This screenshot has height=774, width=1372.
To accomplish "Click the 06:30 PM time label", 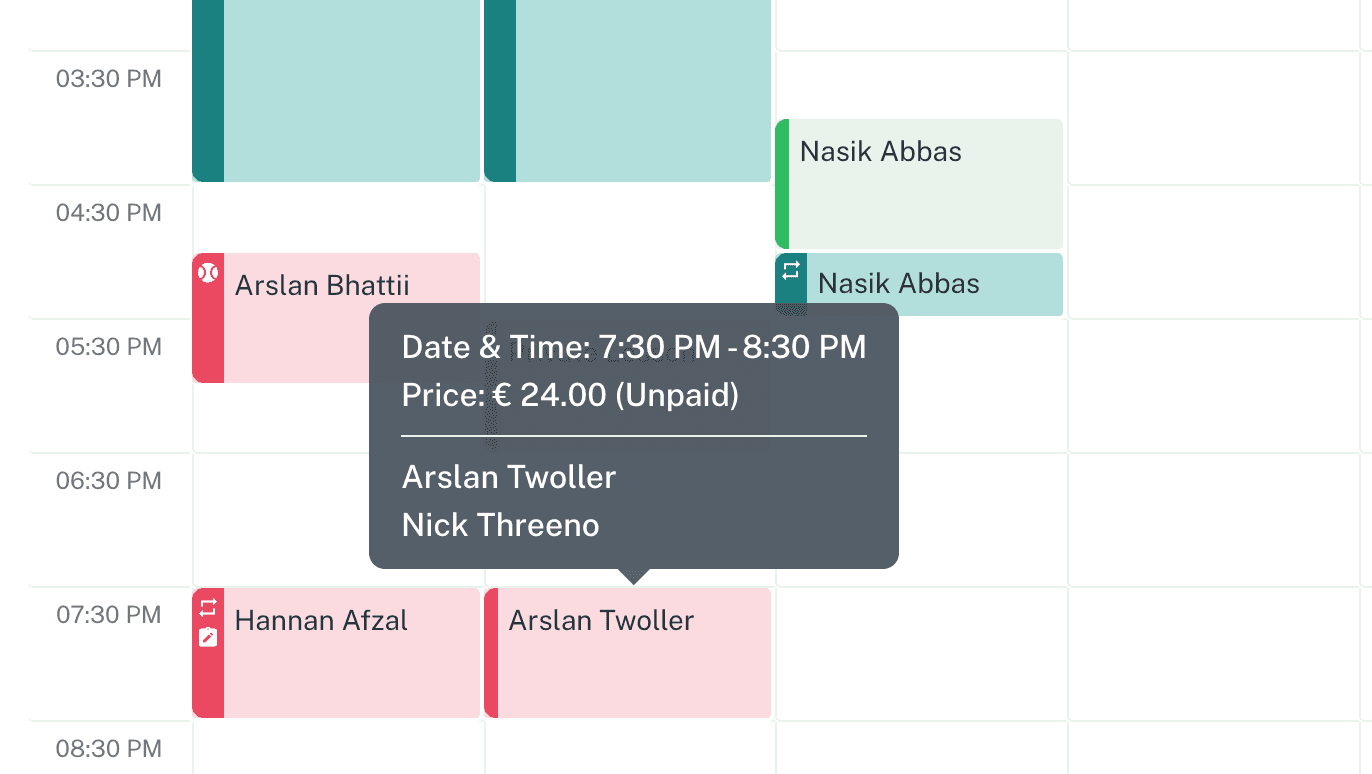I will (108, 481).
